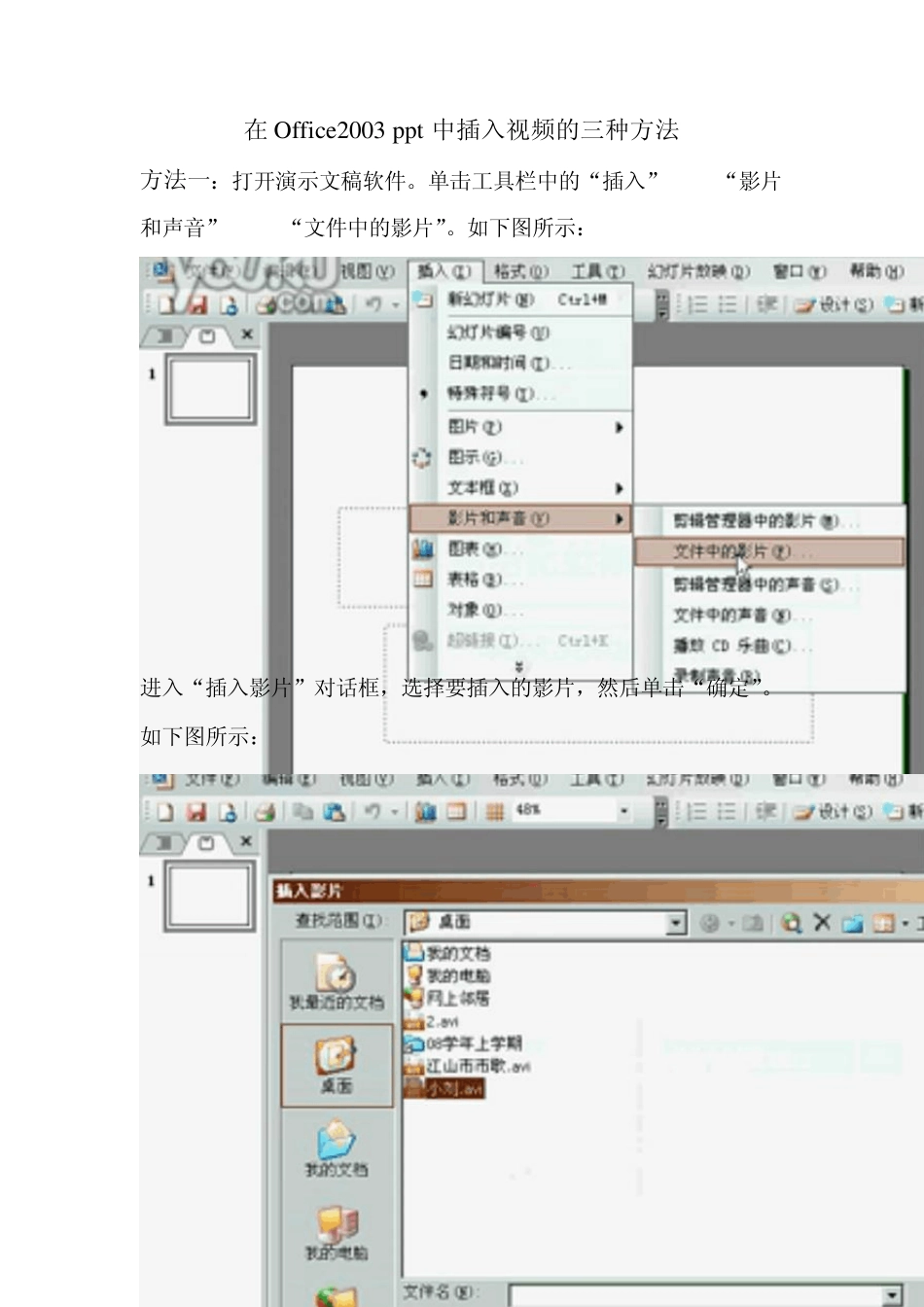This screenshot has width=924, height=1307.
Task: Select 网上邻居 in the dialog file list
Action: click(446, 999)
